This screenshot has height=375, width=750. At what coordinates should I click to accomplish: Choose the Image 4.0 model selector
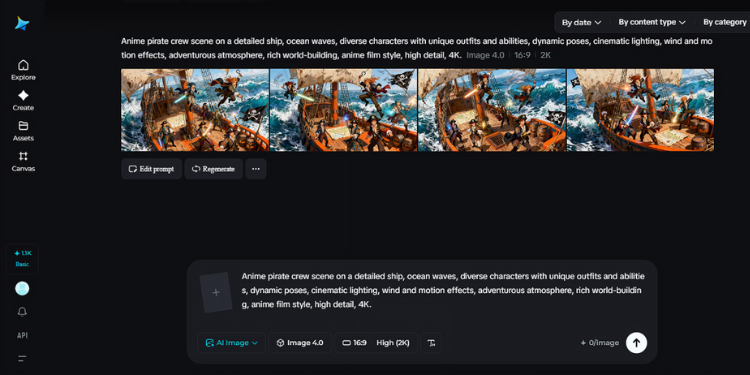[300, 342]
